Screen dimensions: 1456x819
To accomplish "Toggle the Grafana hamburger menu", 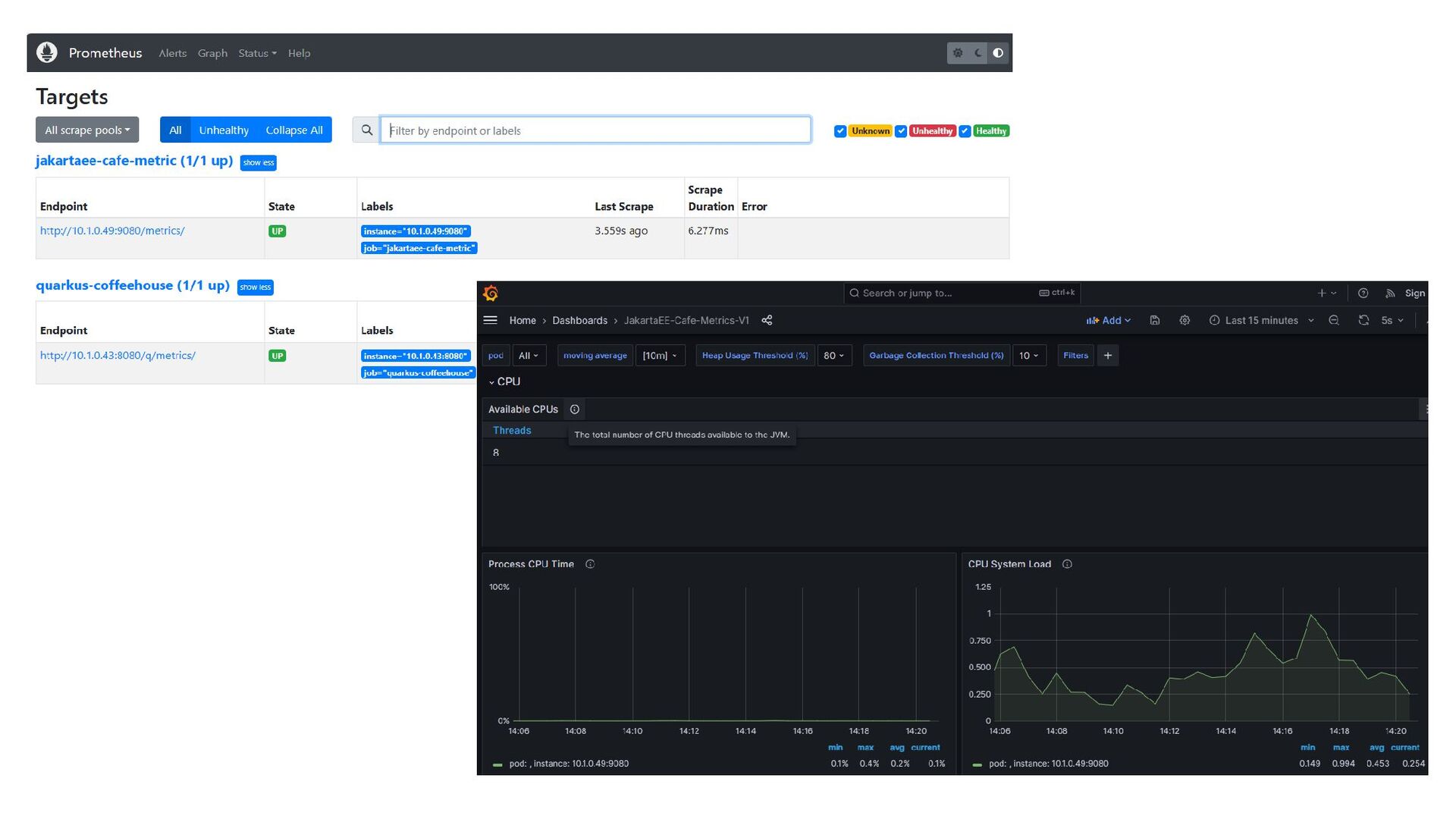I will tap(491, 320).
